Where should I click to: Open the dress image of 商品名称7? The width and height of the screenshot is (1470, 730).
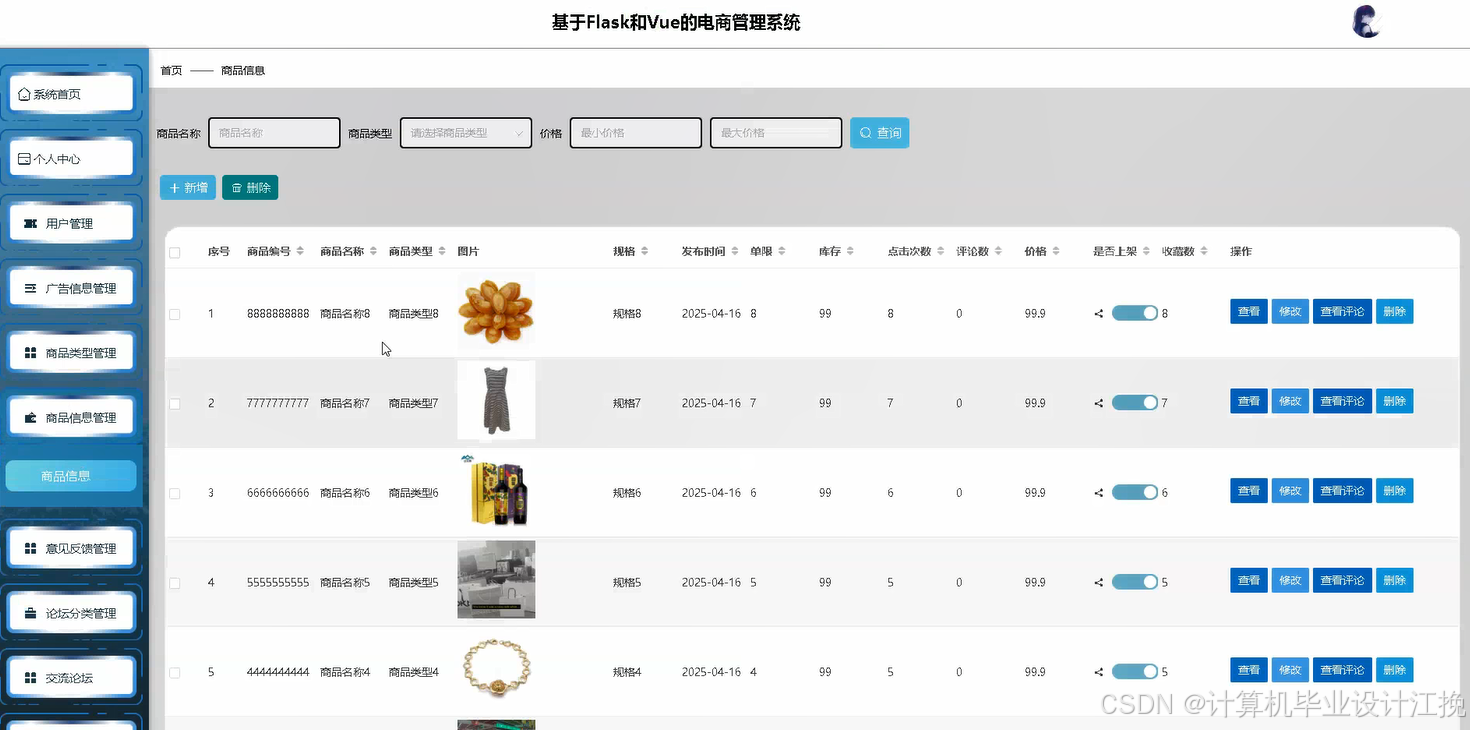click(x=496, y=400)
